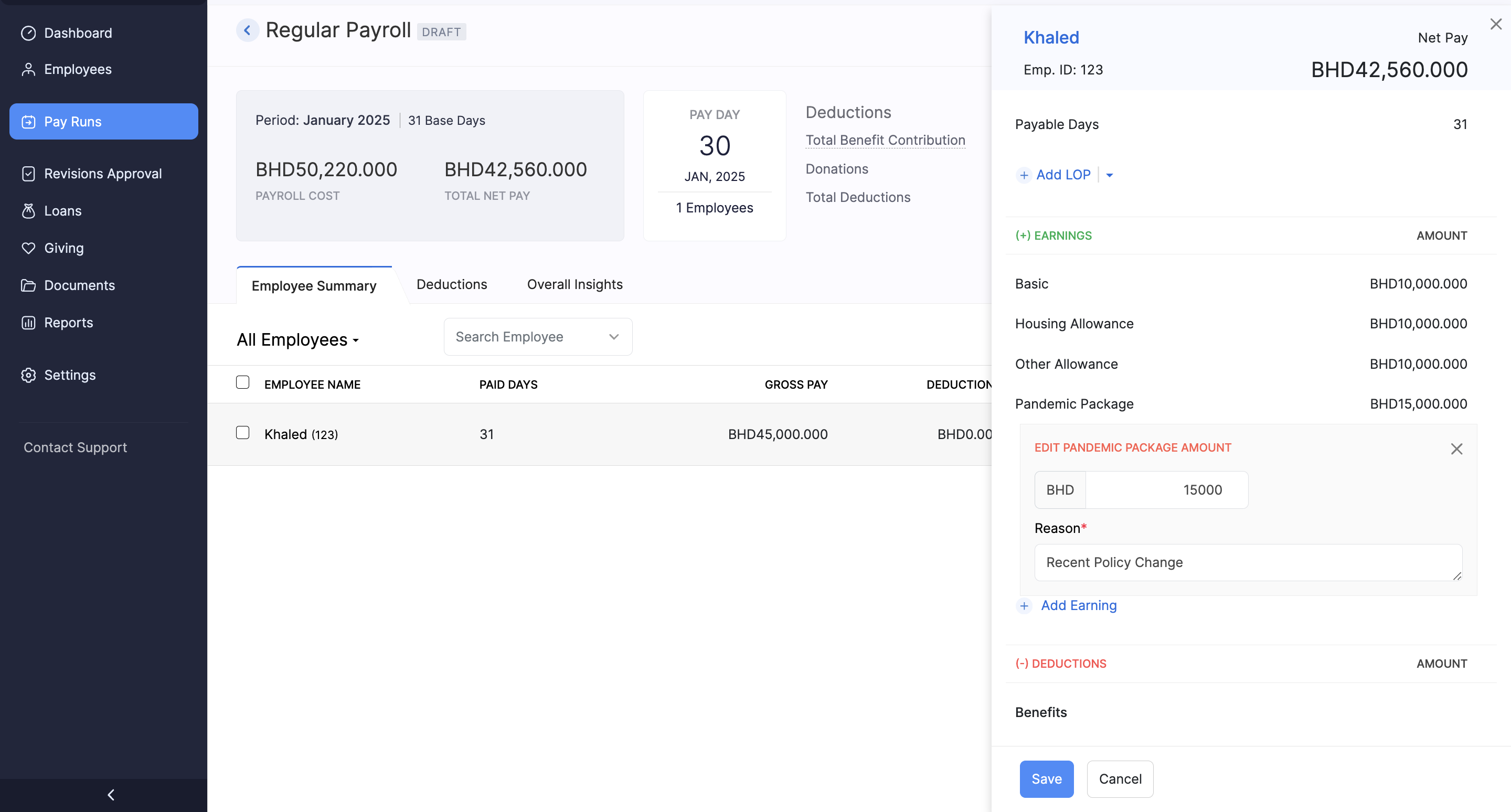1511x812 pixels.
Task: Toggle the select-all employees checkbox
Action: click(x=242, y=382)
